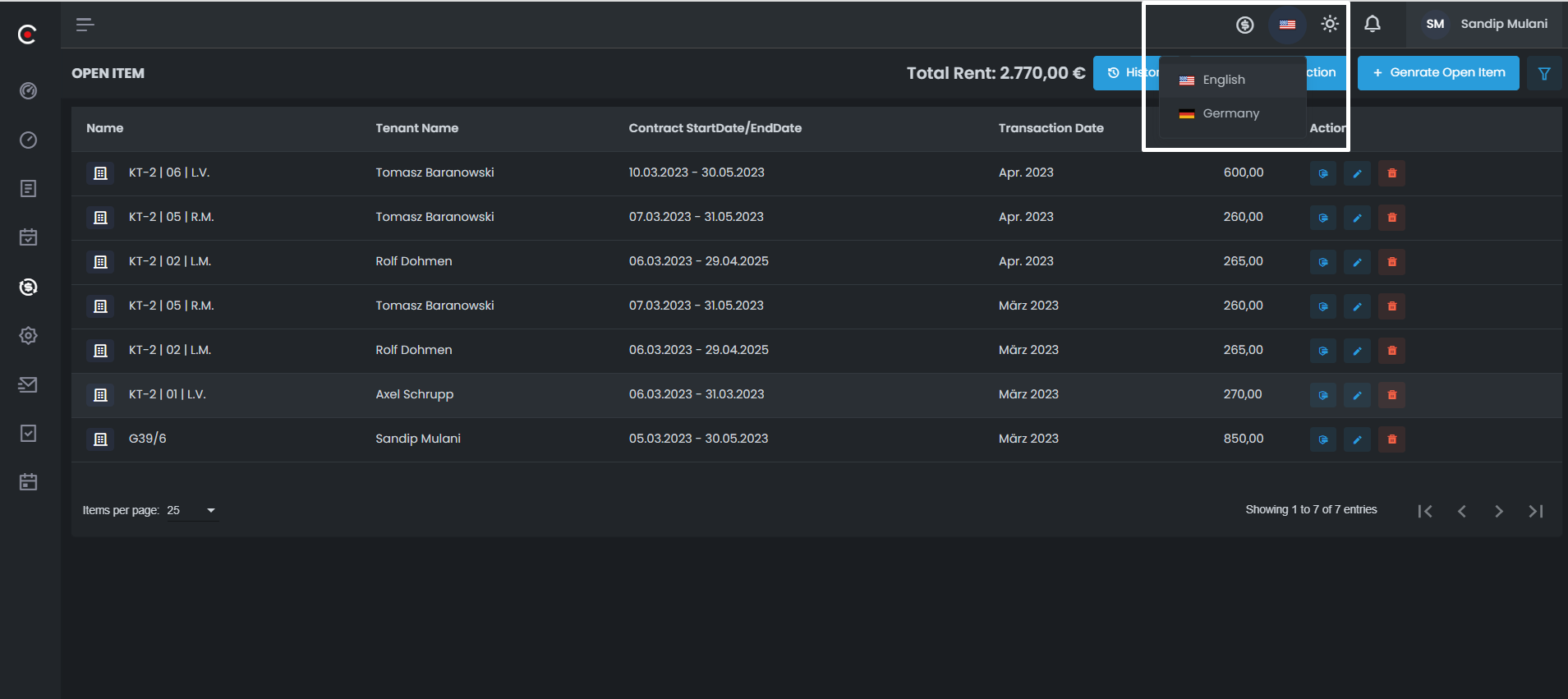Open the settings gear in sidebar
The width and height of the screenshot is (1568, 699).
coord(28,336)
